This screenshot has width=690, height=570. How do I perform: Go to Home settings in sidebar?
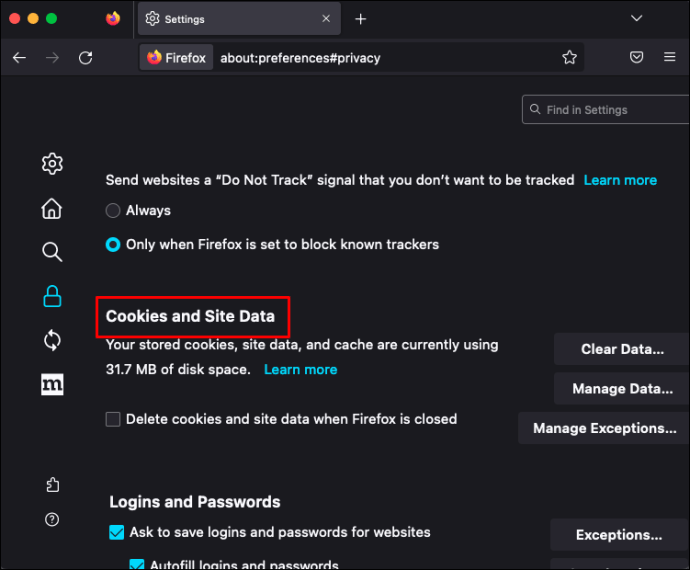click(x=52, y=208)
